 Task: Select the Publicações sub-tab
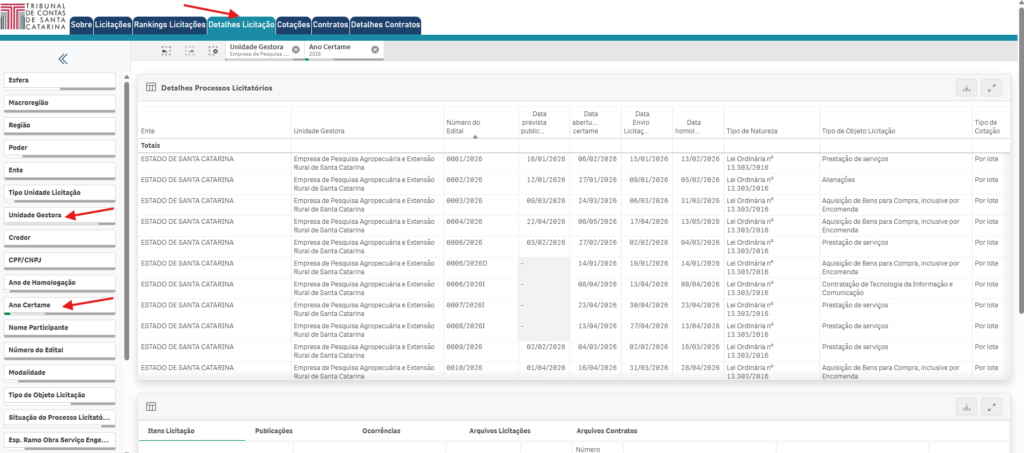point(274,431)
